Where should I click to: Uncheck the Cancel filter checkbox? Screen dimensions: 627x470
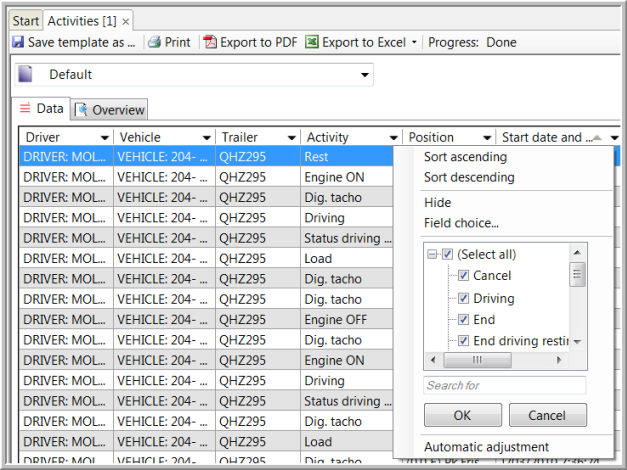[x=464, y=276]
